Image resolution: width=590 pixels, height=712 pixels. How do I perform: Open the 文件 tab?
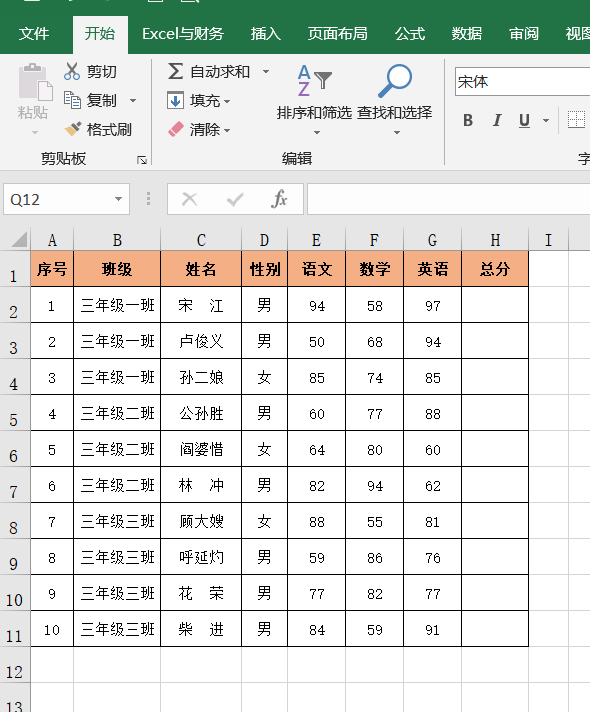(x=34, y=34)
